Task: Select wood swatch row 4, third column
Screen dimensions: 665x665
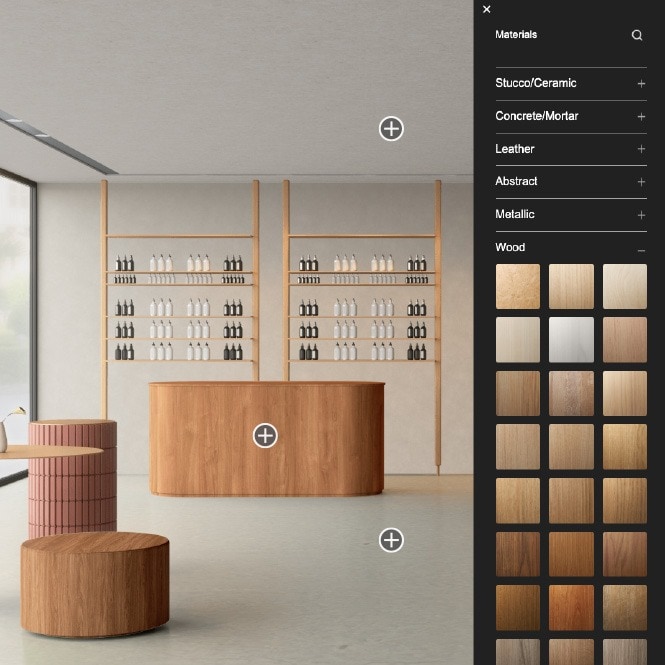Action: [625, 447]
